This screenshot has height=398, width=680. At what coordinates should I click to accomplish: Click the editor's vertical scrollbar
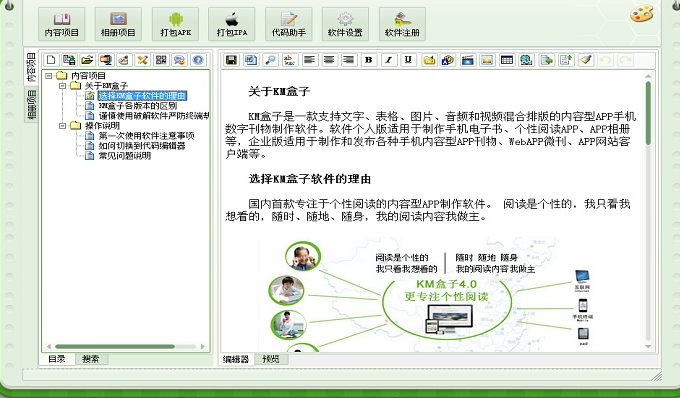coord(648,211)
